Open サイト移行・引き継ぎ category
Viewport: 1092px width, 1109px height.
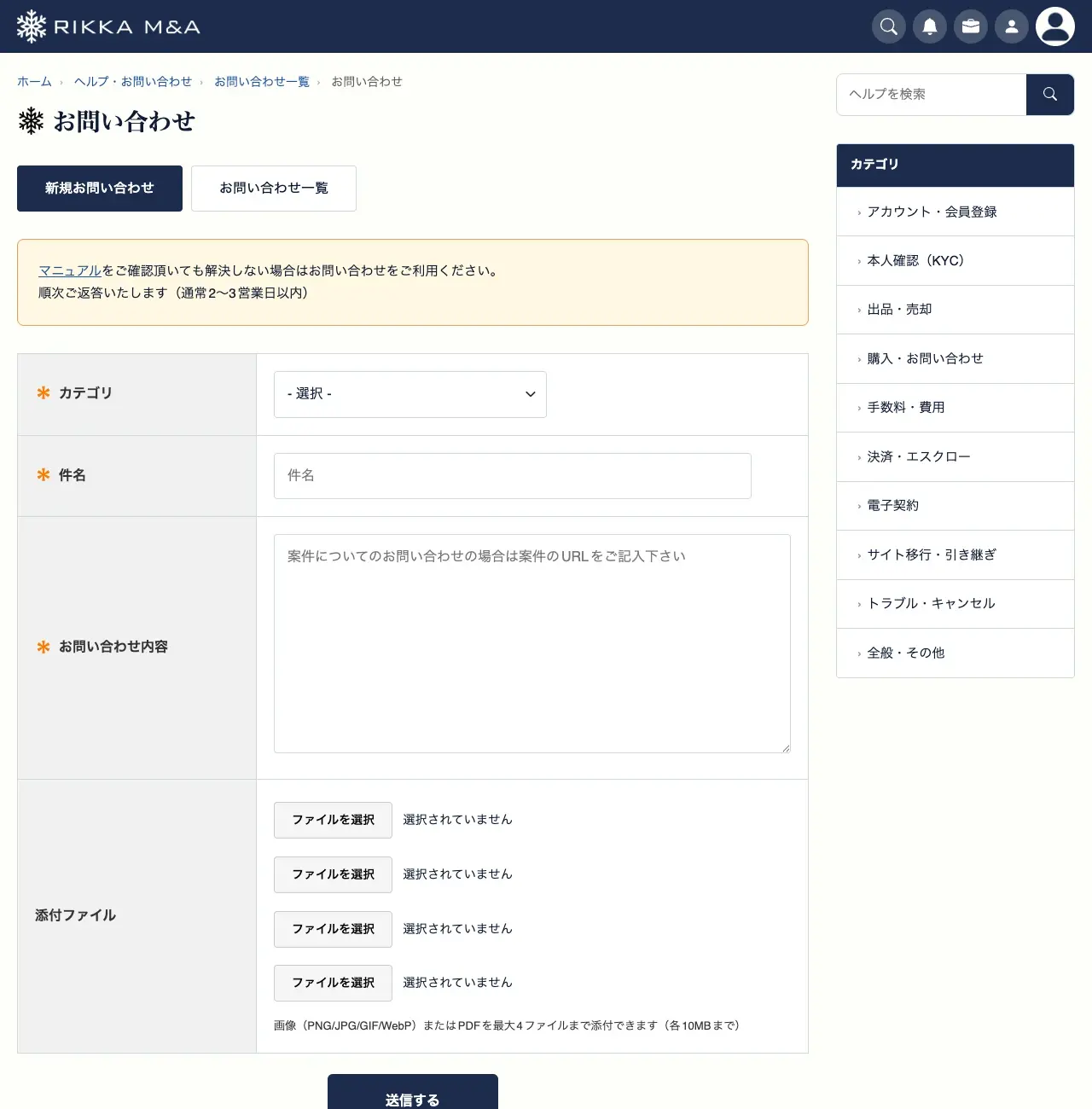click(x=955, y=555)
